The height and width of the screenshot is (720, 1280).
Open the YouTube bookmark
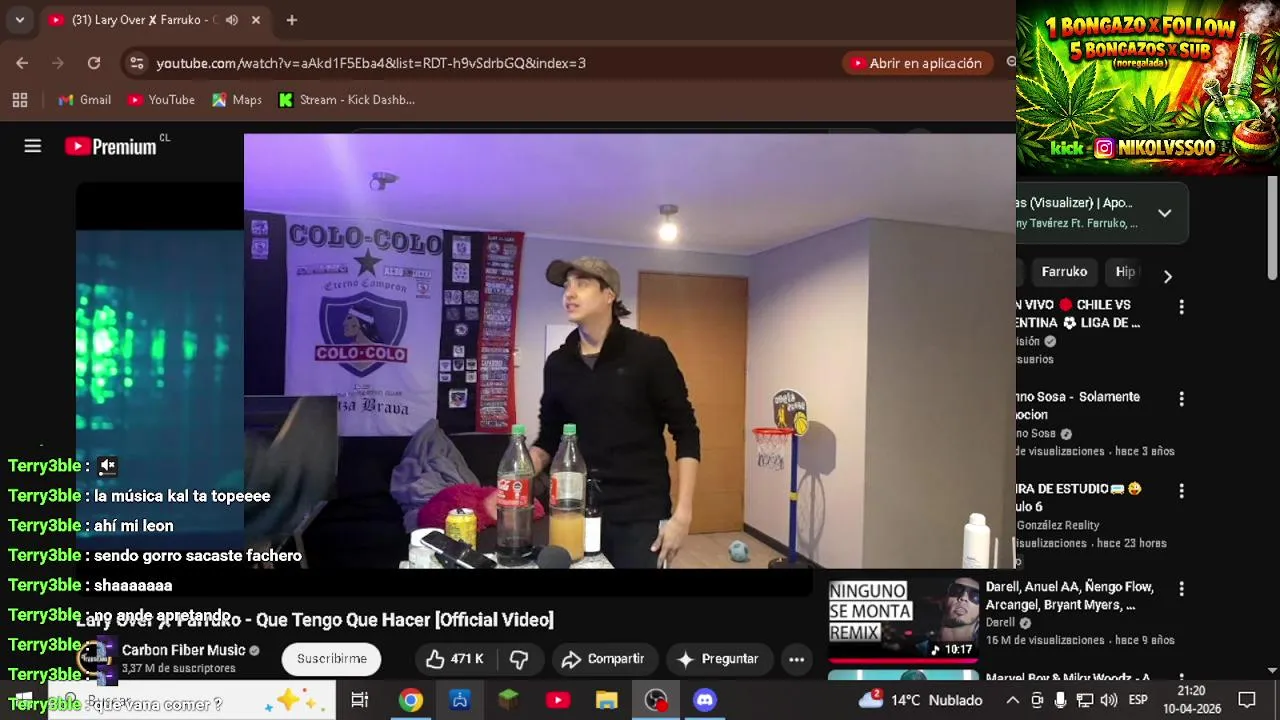tap(161, 100)
